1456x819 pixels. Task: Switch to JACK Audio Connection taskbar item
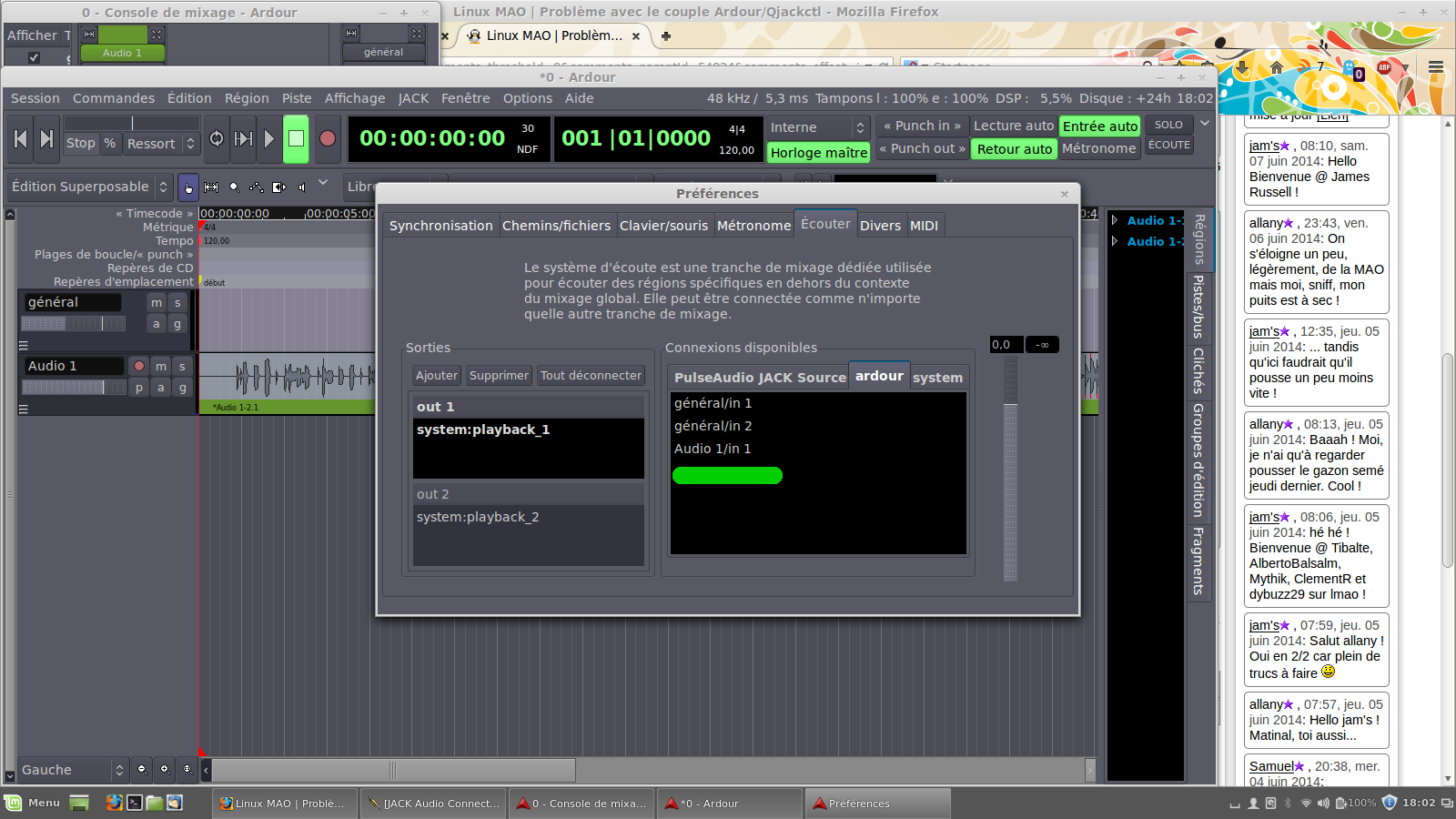(x=433, y=804)
